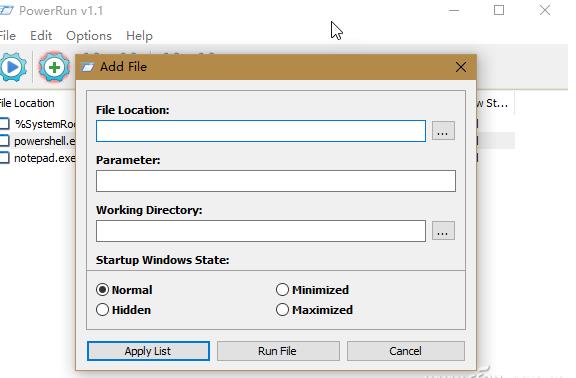Select the notepad.exe list row text
The image size is (576, 378).
click(x=44, y=158)
